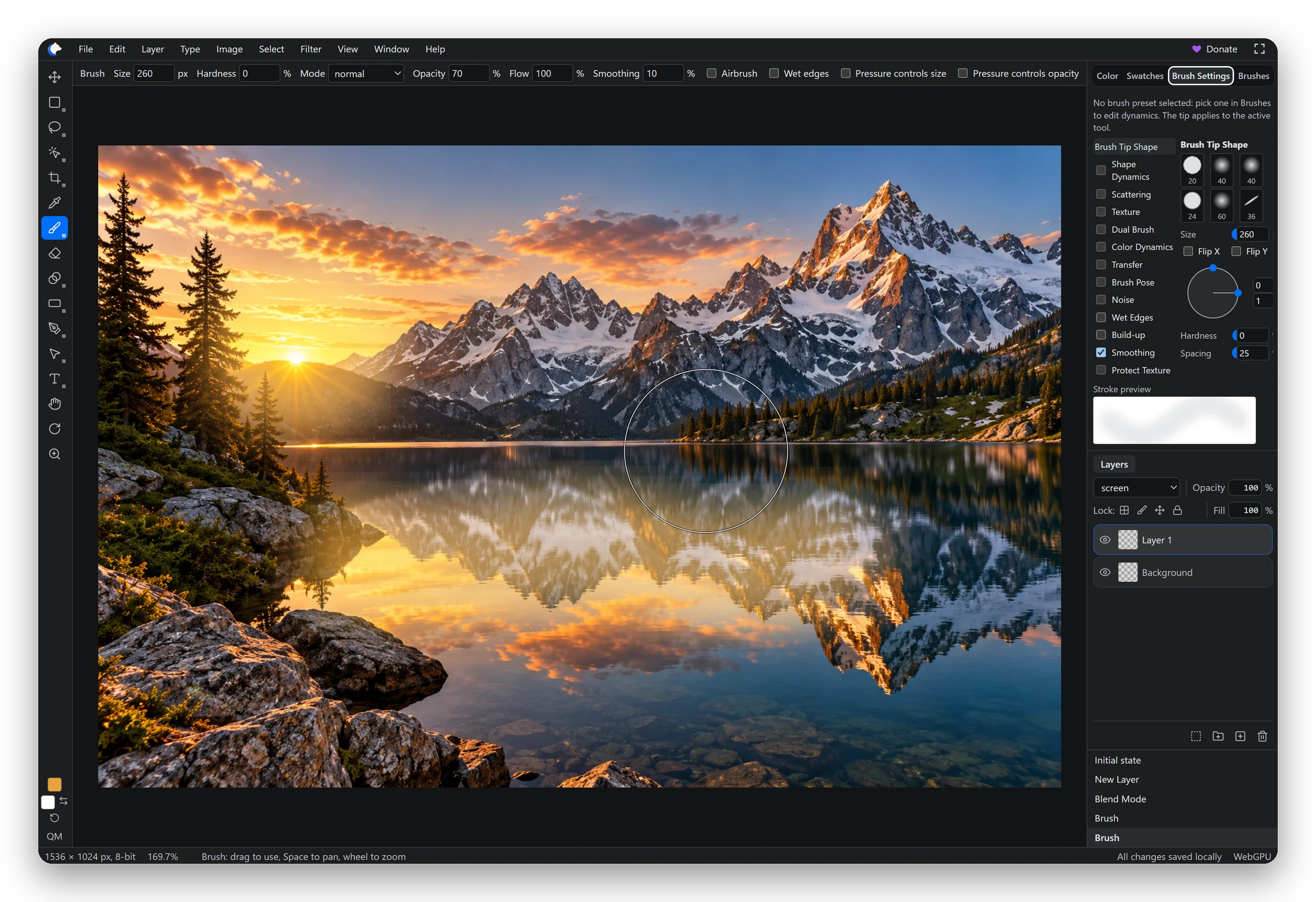The height and width of the screenshot is (902, 1316).
Task: Select the Rectangle shape tool
Action: pos(54,304)
